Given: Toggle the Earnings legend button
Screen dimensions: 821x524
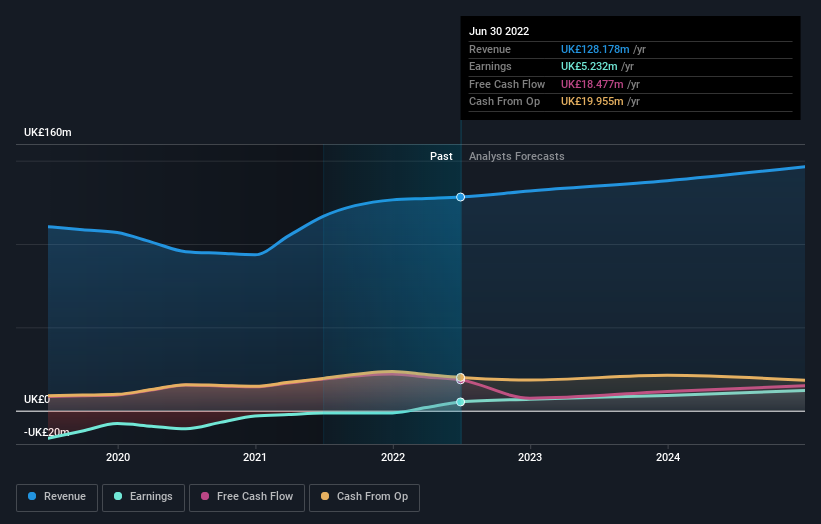Looking at the screenshot, I should click(143, 497).
